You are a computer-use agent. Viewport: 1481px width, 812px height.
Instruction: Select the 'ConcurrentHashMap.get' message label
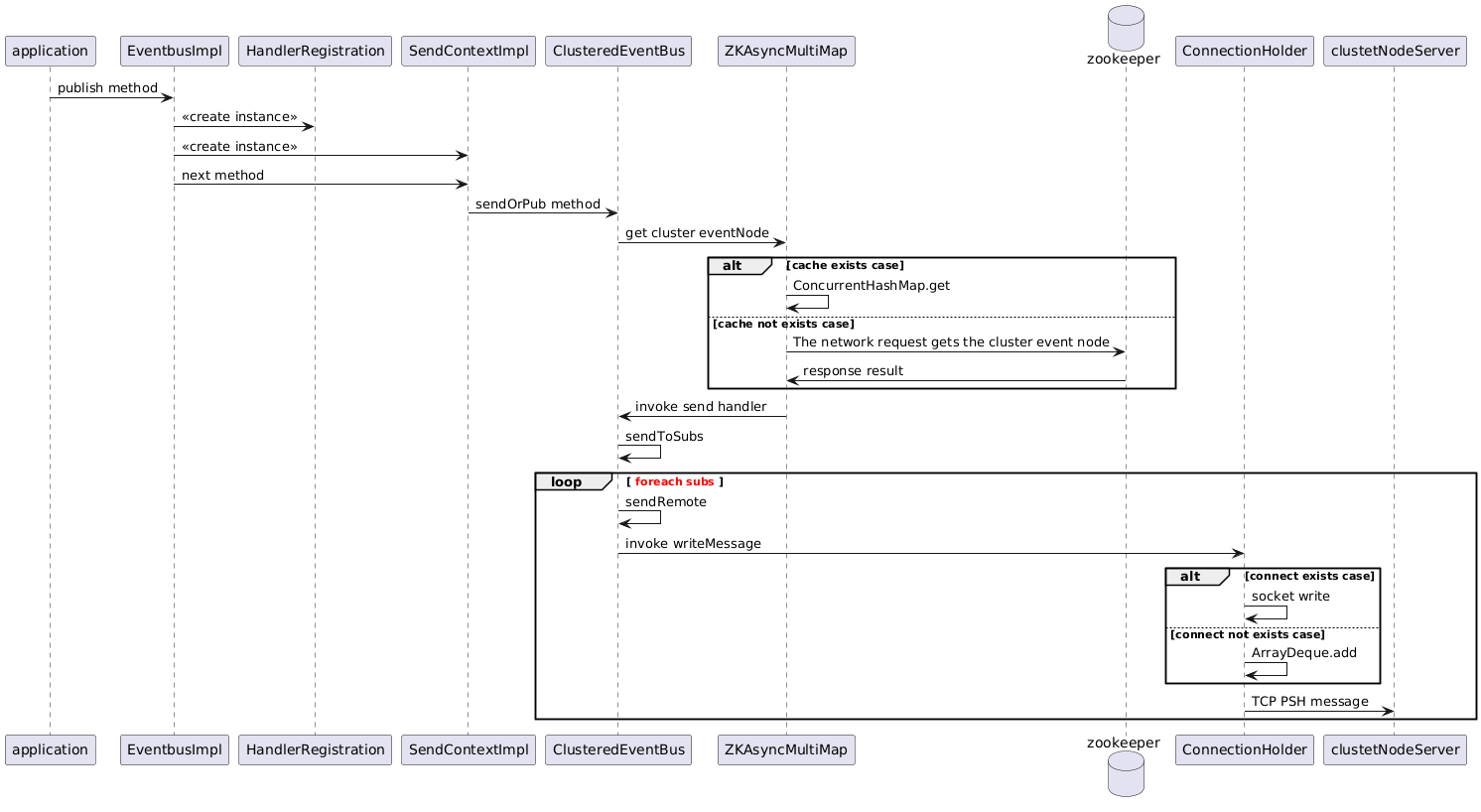[x=871, y=286]
